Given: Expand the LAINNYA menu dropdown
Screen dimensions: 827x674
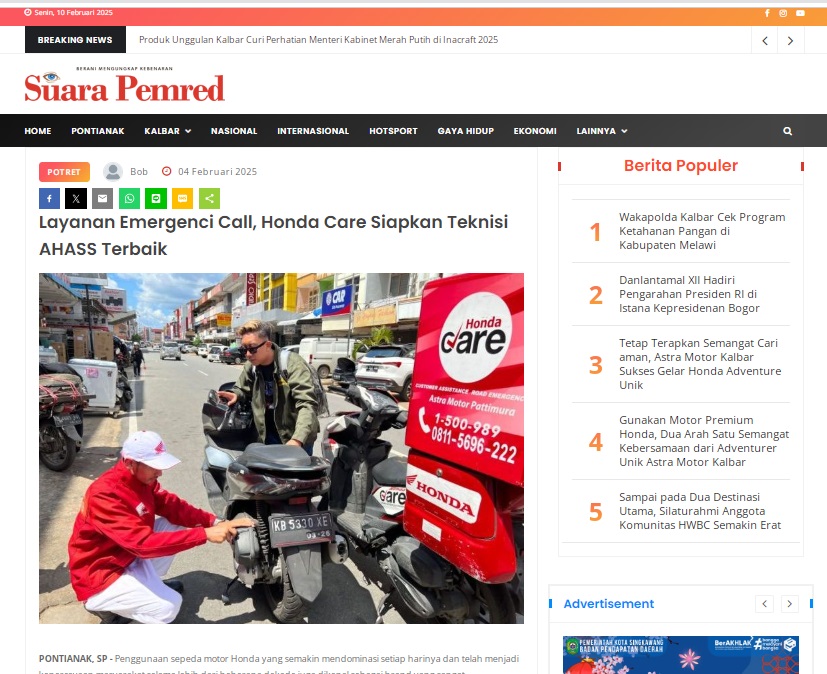Looking at the screenshot, I should click(602, 131).
